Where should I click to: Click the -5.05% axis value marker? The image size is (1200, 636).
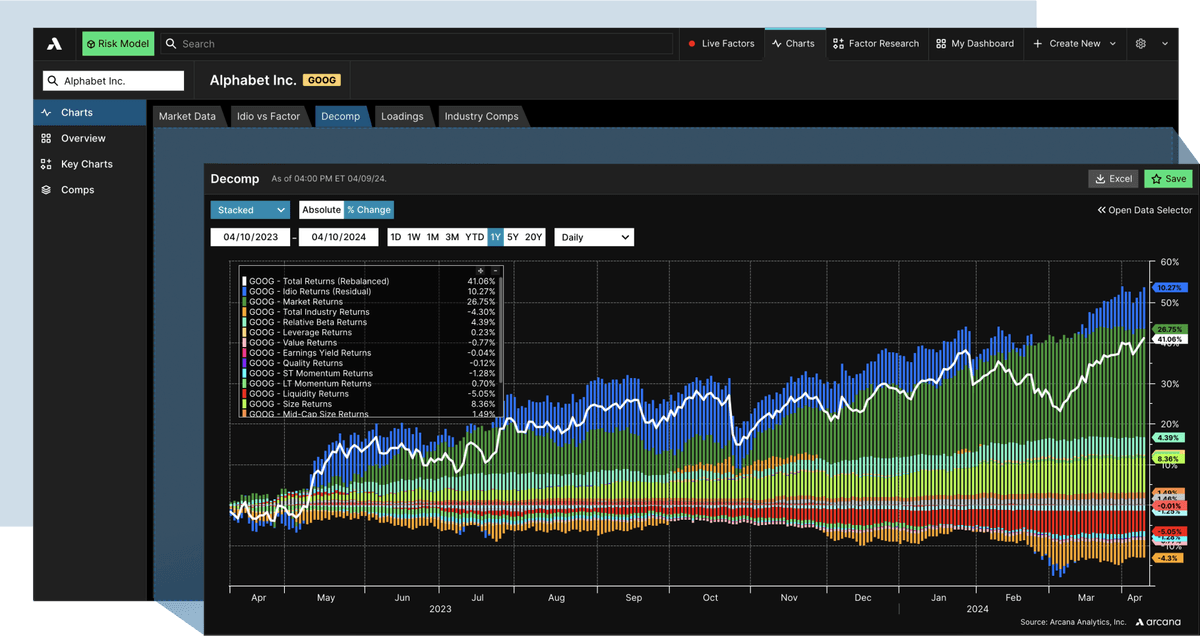pyautogui.click(x=1169, y=532)
